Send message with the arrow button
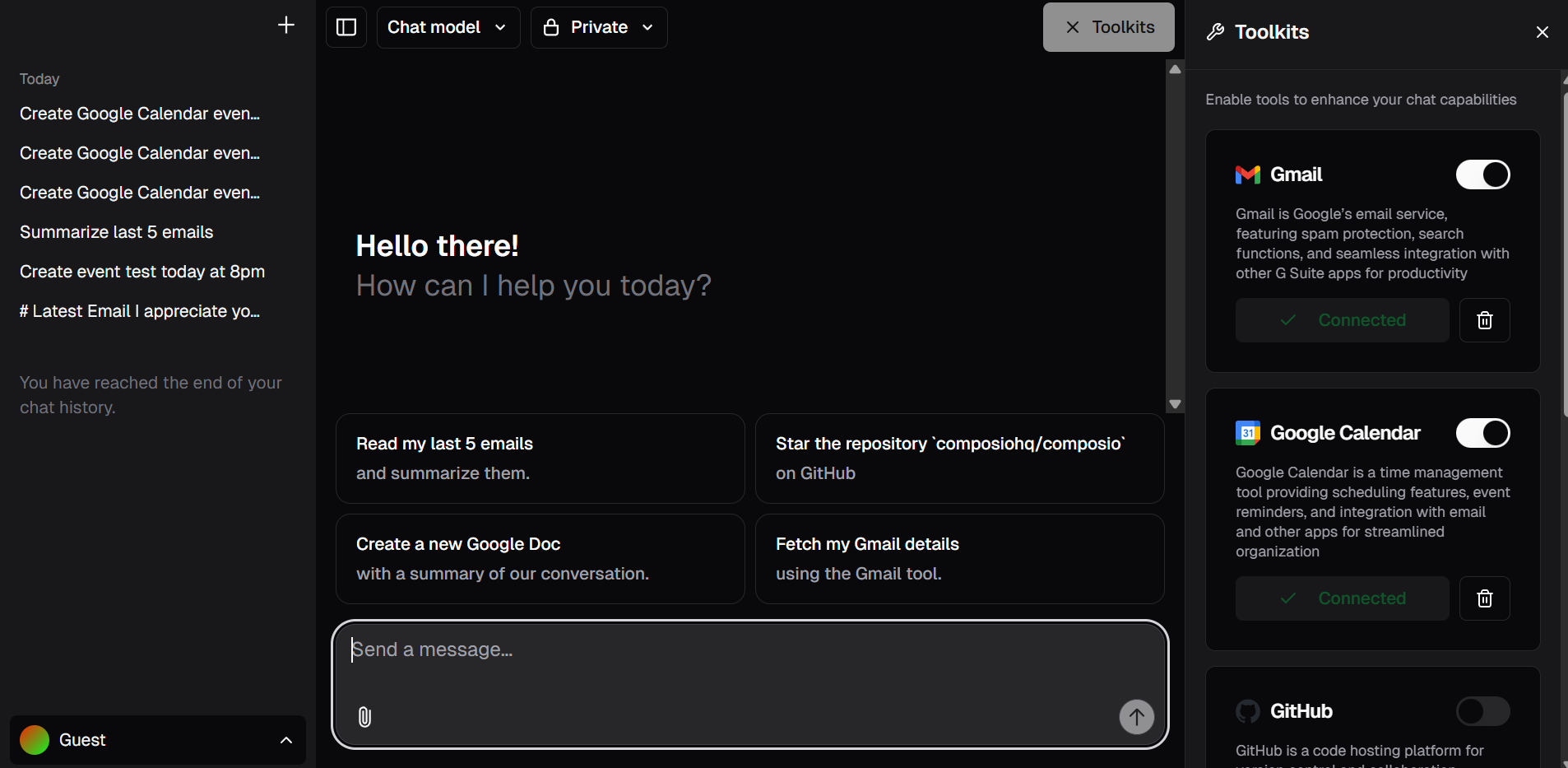The image size is (1568, 768). coord(1136,717)
